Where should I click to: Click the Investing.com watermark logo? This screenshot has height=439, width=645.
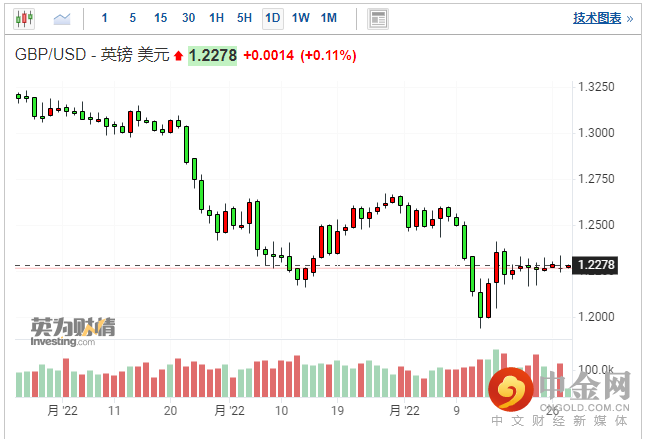[x=64, y=332]
